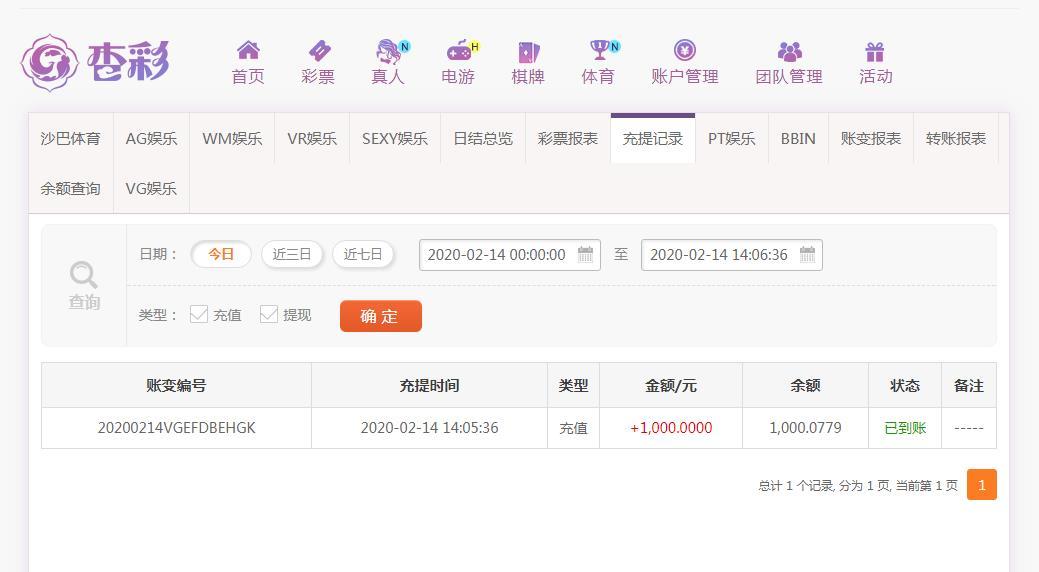Select the 今日 date filter
Viewport: 1039px width, 572px height.
click(221, 255)
